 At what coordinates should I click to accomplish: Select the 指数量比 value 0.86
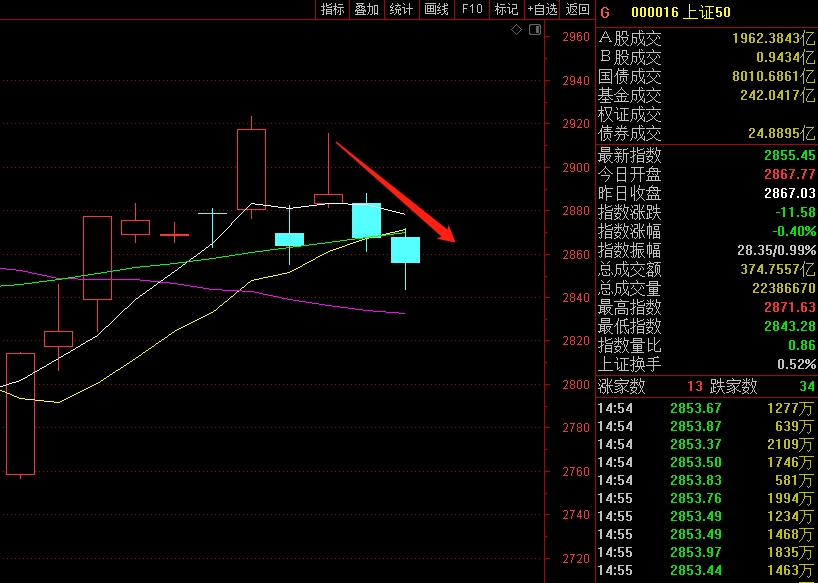click(802, 345)
